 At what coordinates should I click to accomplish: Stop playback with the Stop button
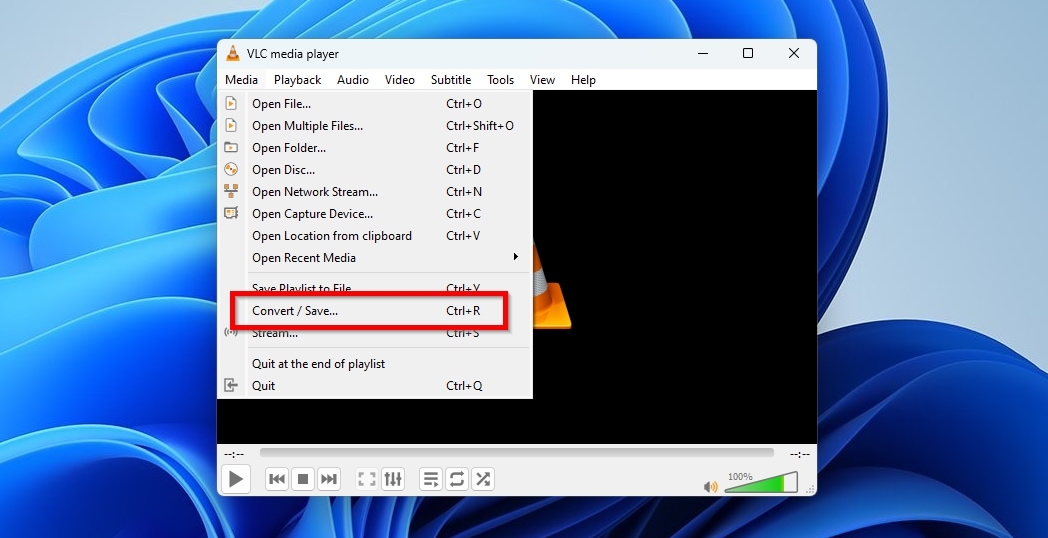point(303,479)
